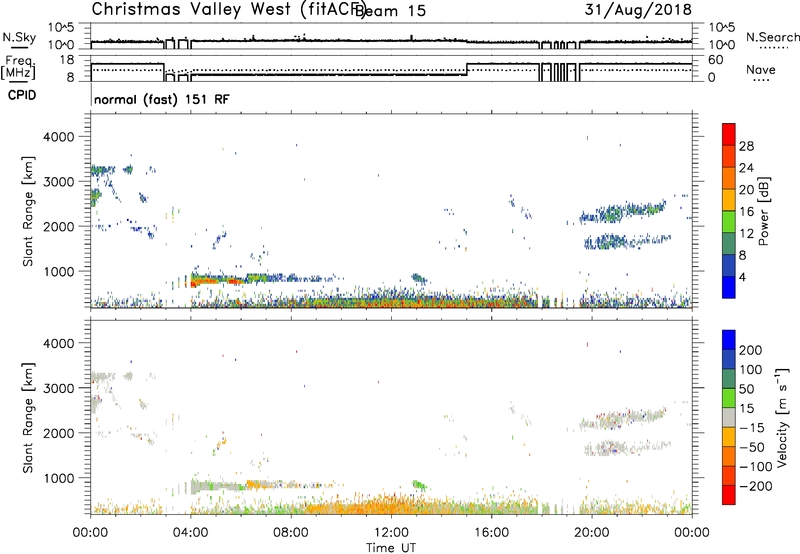Click the 20:00 time tick label

(591, 533)
